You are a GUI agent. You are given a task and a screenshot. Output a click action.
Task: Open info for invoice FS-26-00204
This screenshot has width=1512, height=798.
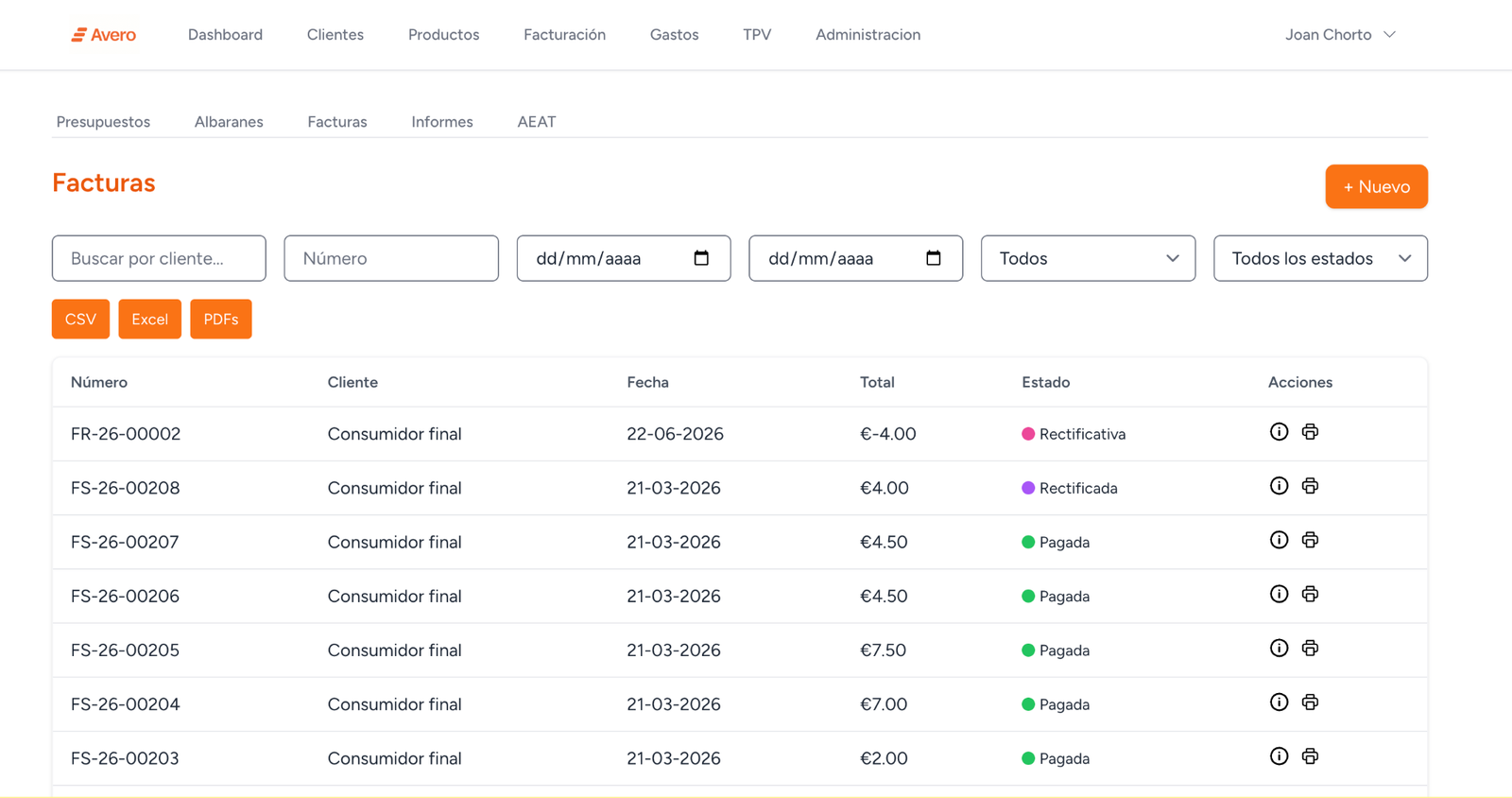(x=1279, y=702)
